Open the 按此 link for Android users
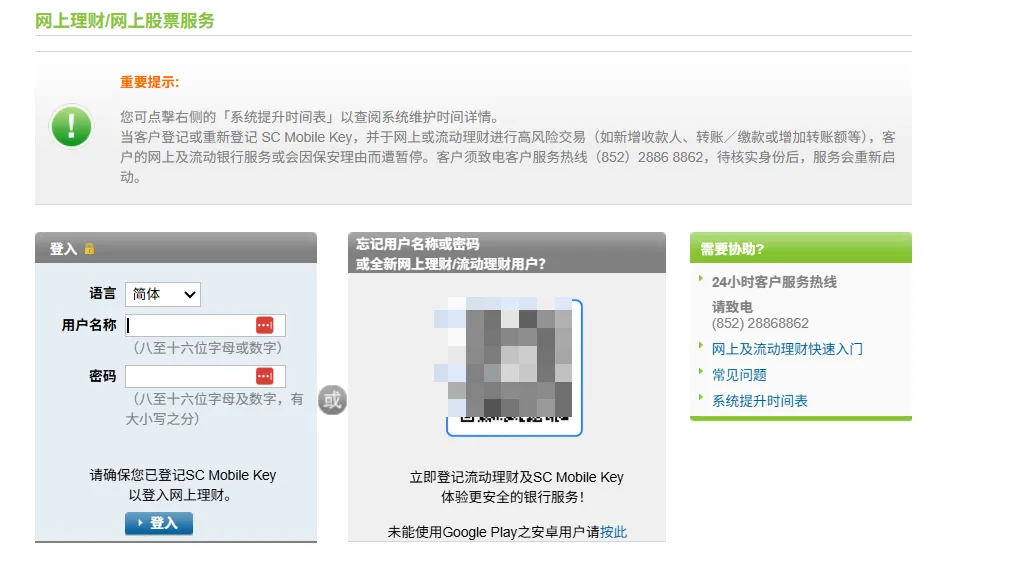 pyautogui.click(x=613, y=532)
